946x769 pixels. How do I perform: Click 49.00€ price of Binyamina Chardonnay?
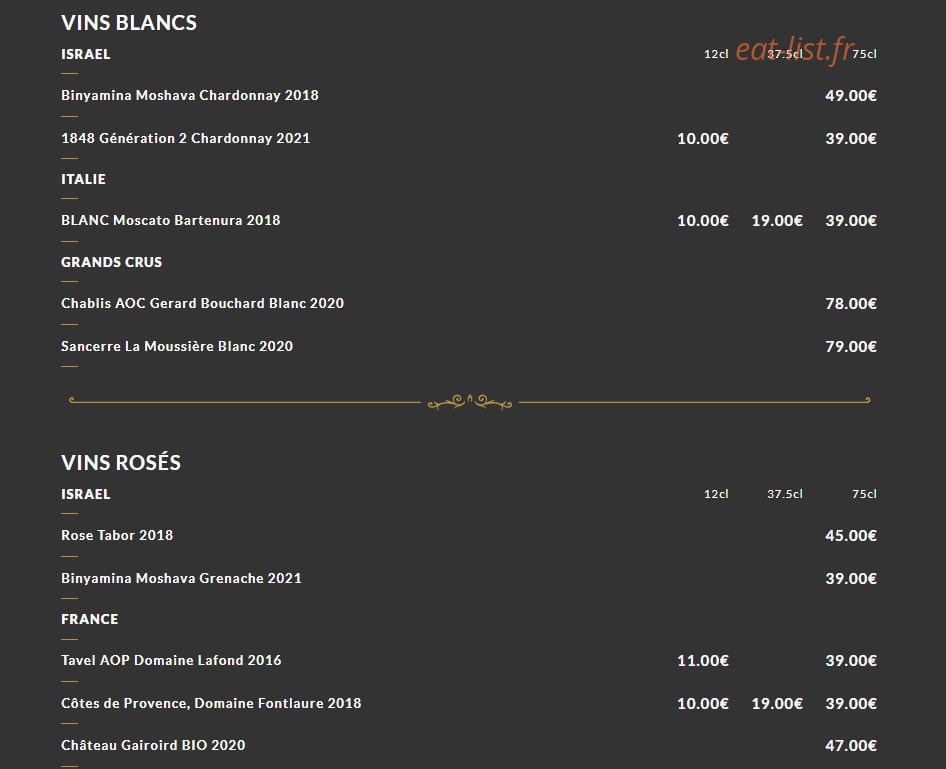(851, 95)
